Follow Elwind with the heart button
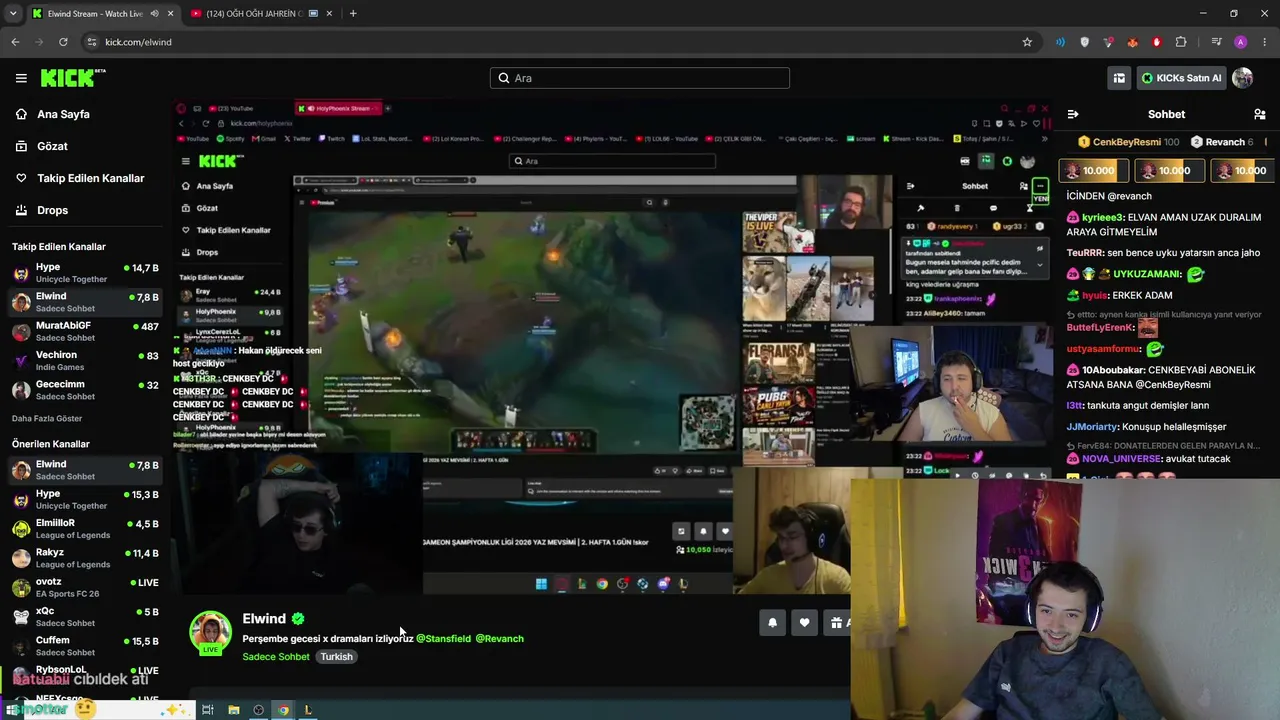 pos(804,623)
